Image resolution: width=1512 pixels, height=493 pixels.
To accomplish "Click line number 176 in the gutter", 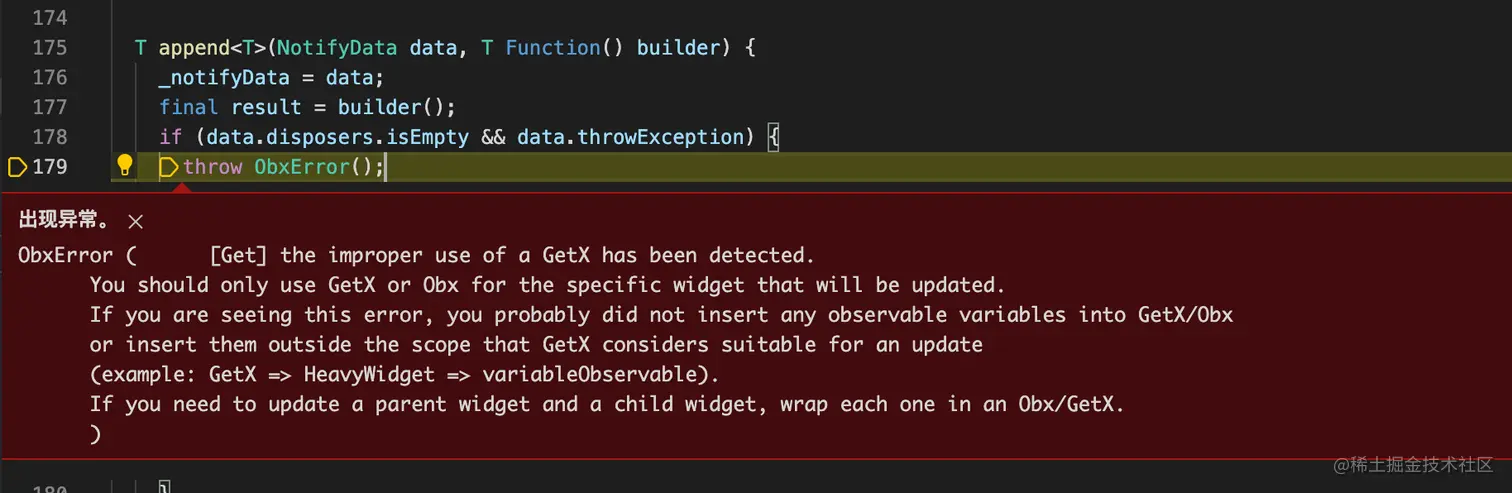I will [x=49, y=77].
